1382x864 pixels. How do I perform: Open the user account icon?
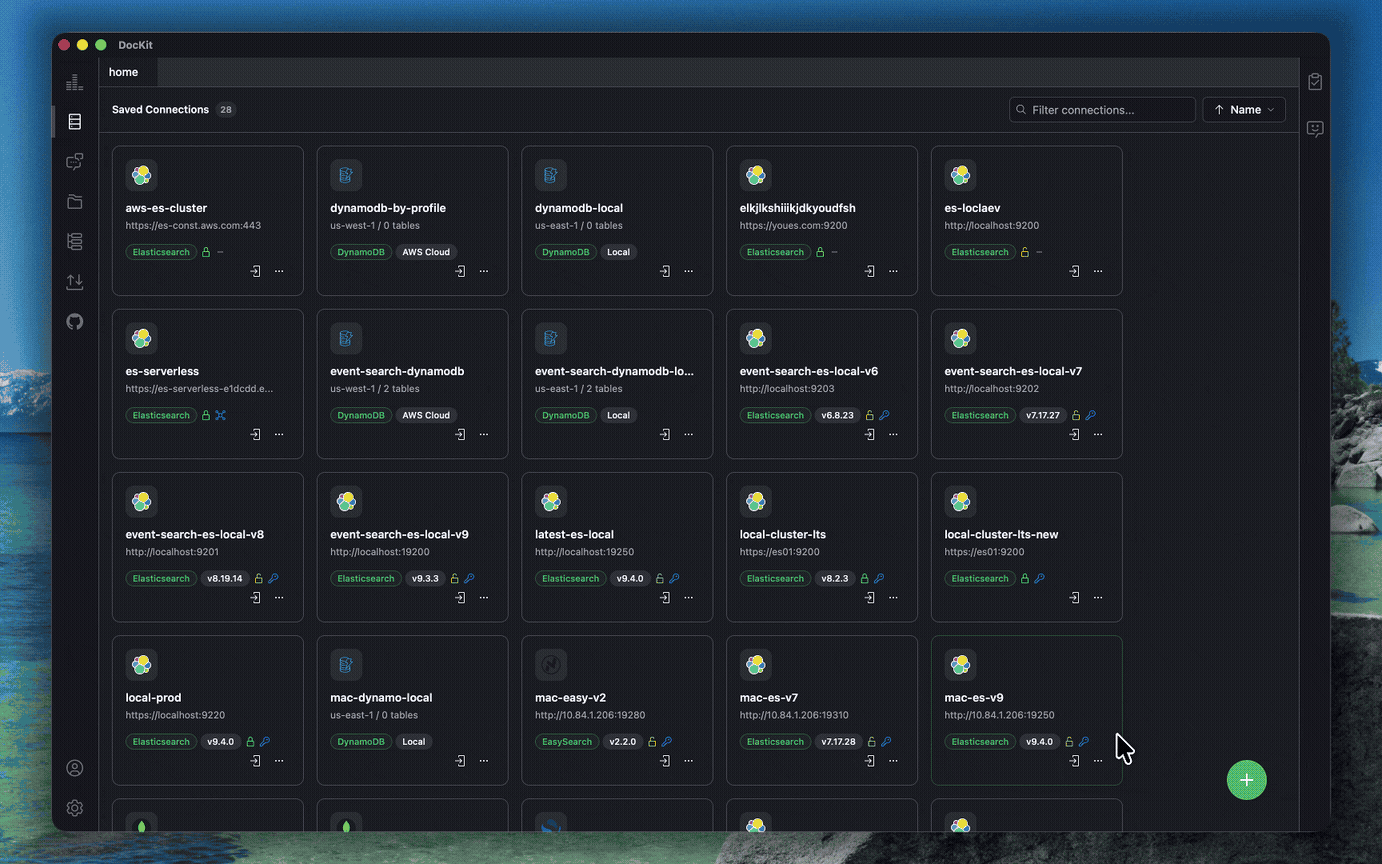(74, 768)
